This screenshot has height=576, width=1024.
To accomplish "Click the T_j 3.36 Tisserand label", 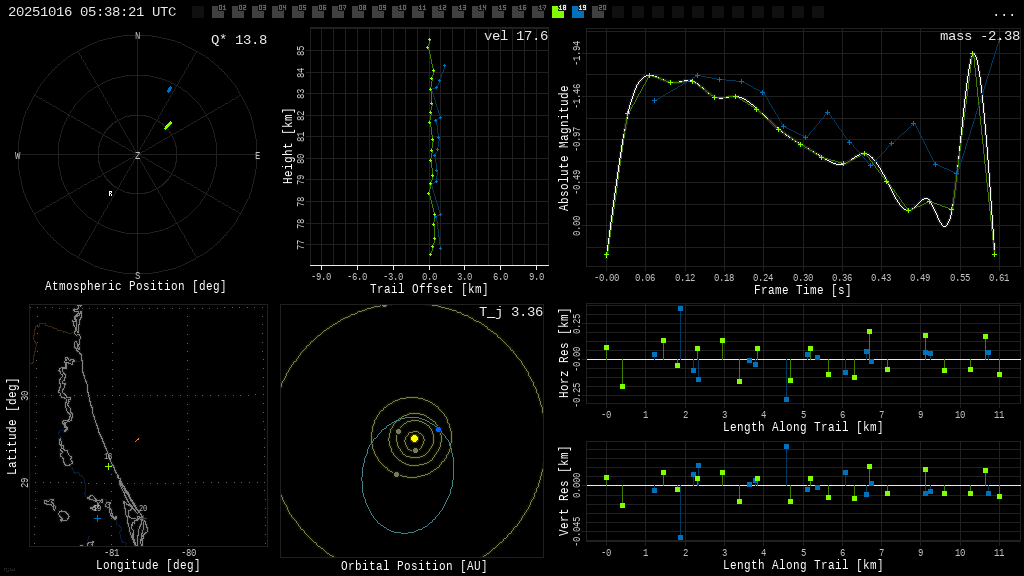I will (510, 312).
